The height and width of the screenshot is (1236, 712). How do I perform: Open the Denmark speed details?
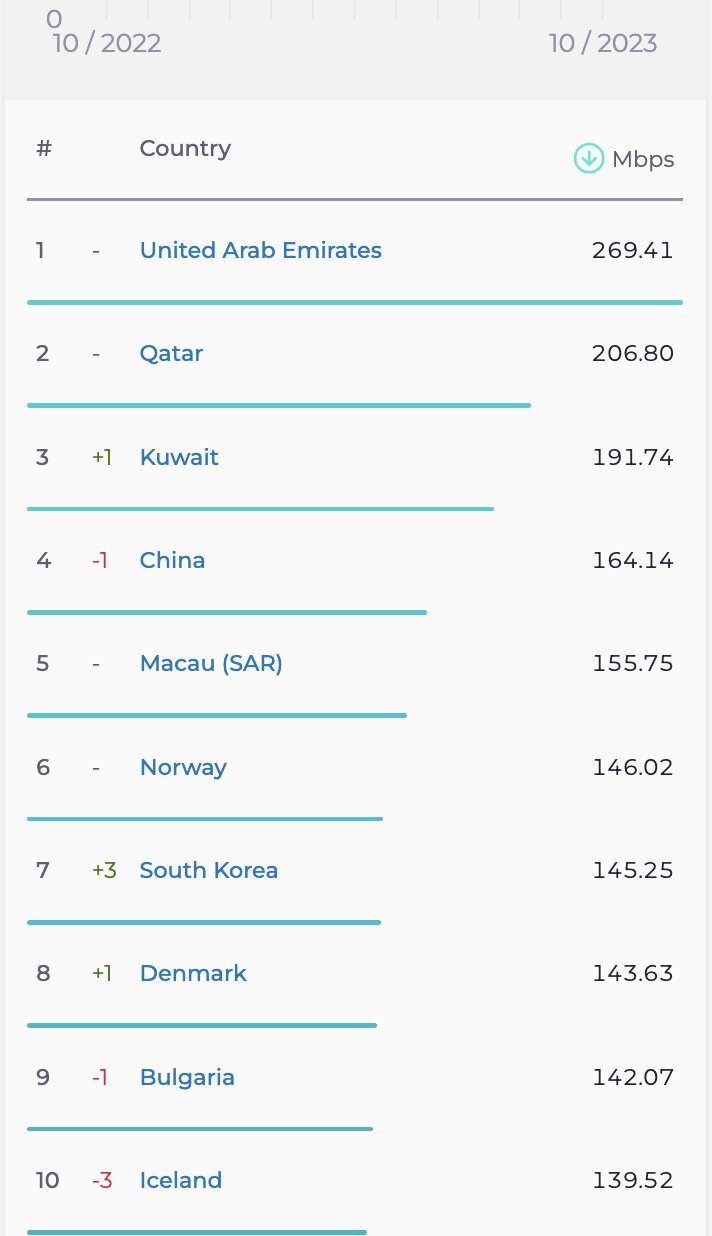pyautogui.click(x=193, y=973)
